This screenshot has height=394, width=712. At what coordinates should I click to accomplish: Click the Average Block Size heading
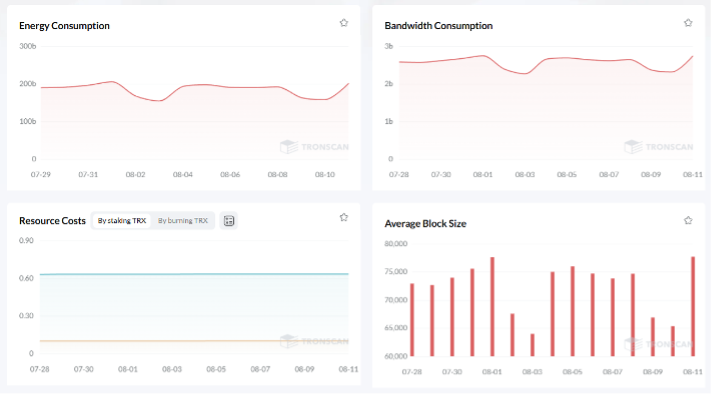click(x=425, y=224)
